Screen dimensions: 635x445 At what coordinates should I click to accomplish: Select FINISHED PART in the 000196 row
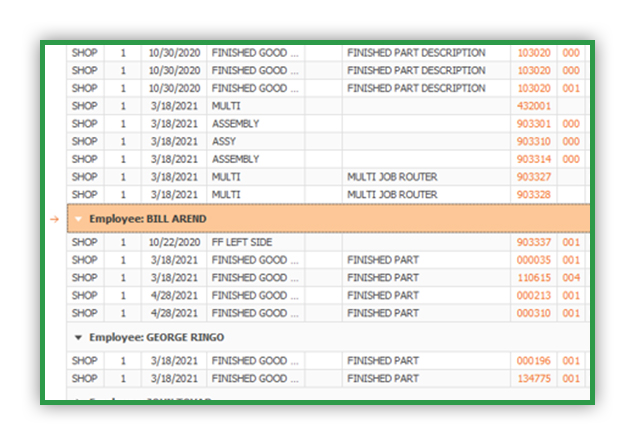[x=426, y=361]
